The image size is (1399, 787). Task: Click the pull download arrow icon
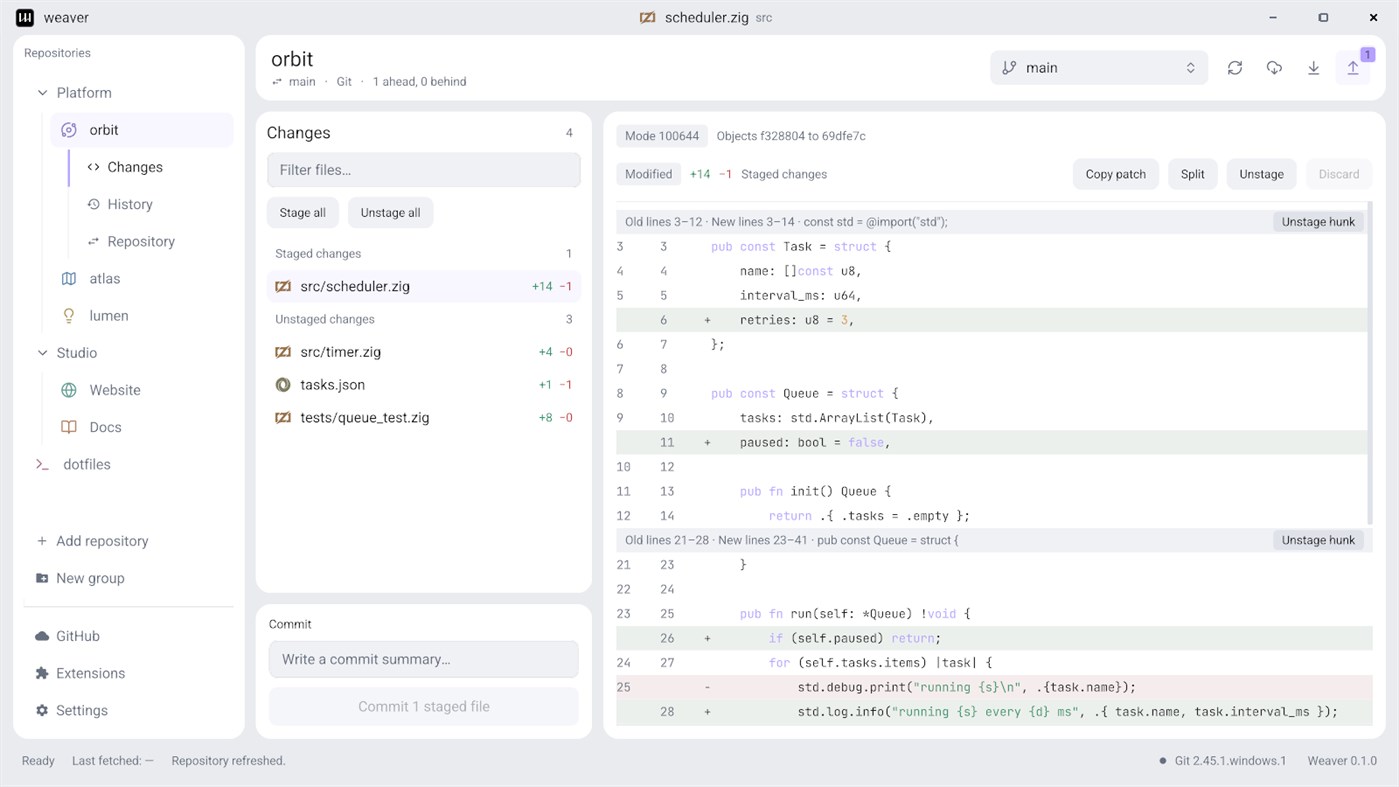1313,68
